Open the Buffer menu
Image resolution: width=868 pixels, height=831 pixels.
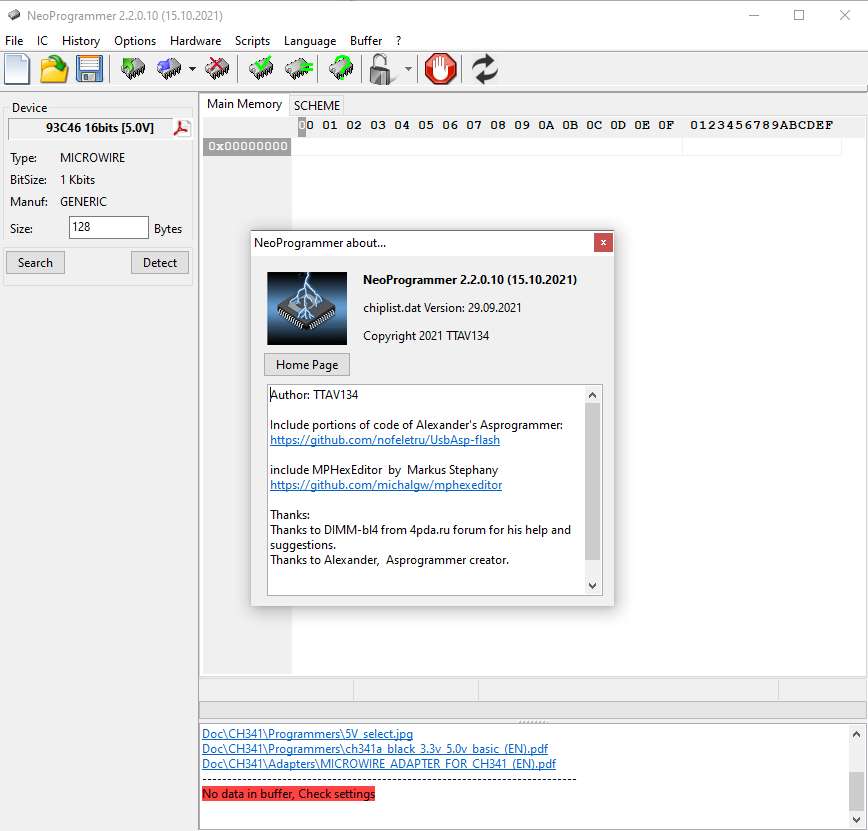click(x=366, y=41)
